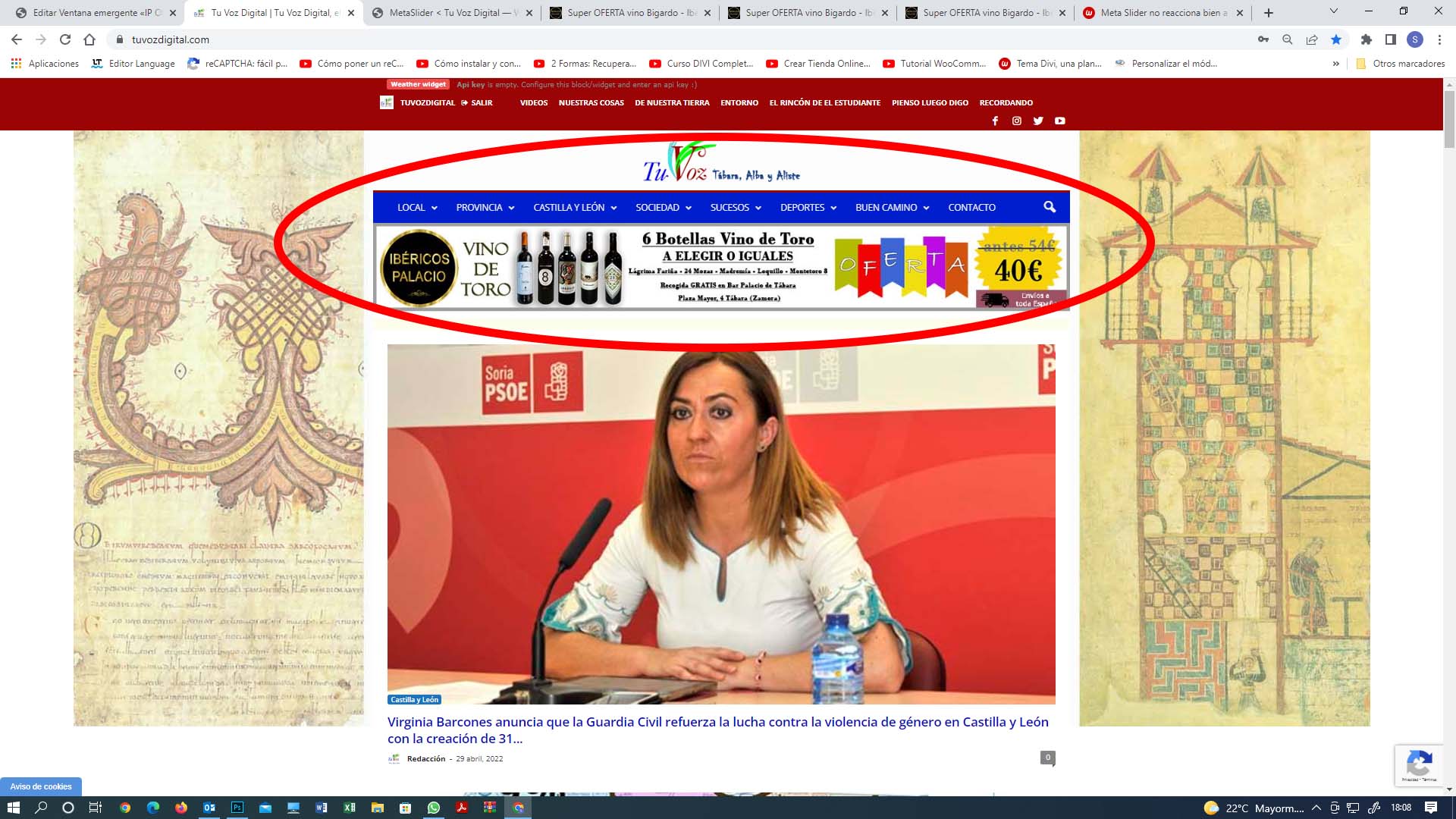Viewport: 1456px width, 819px height.
Task: Open the profile avatar S
Action: pos(1414,39)
